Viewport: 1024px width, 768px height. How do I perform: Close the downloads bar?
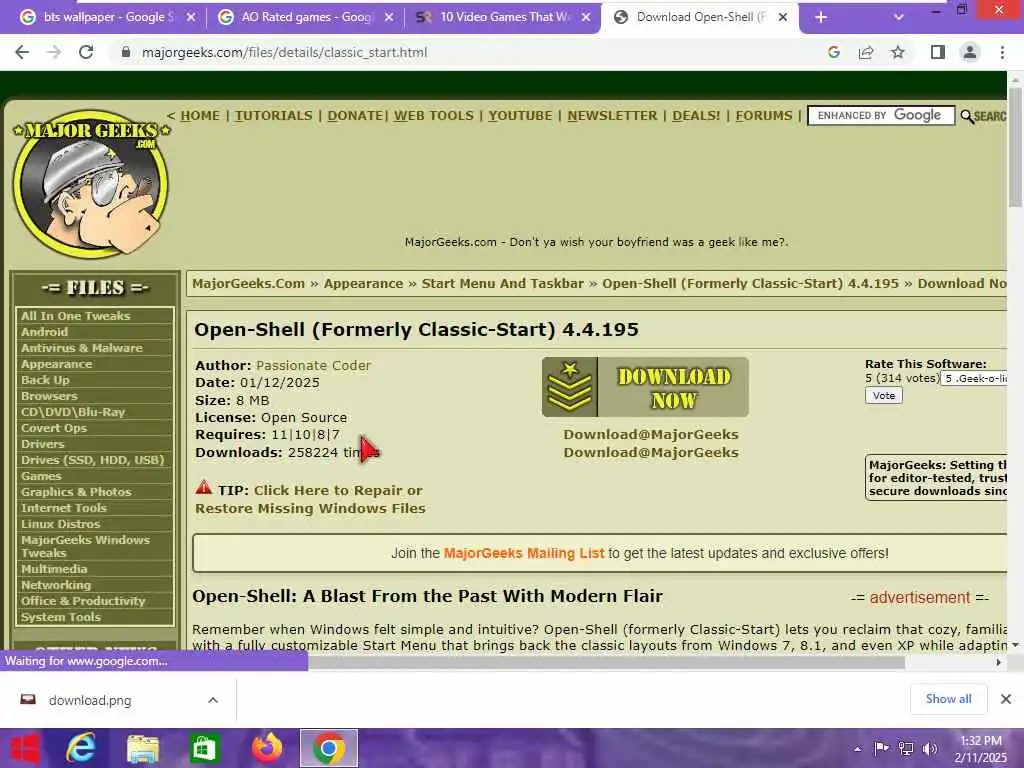click(1006, 699)
